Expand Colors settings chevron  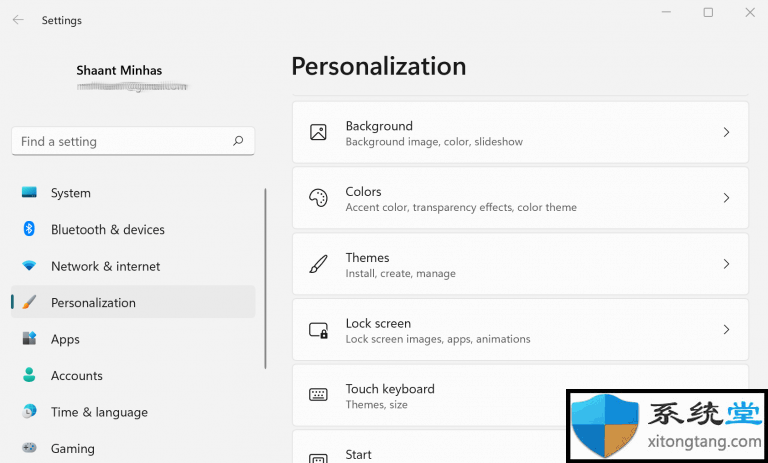[x=726, y=198]
